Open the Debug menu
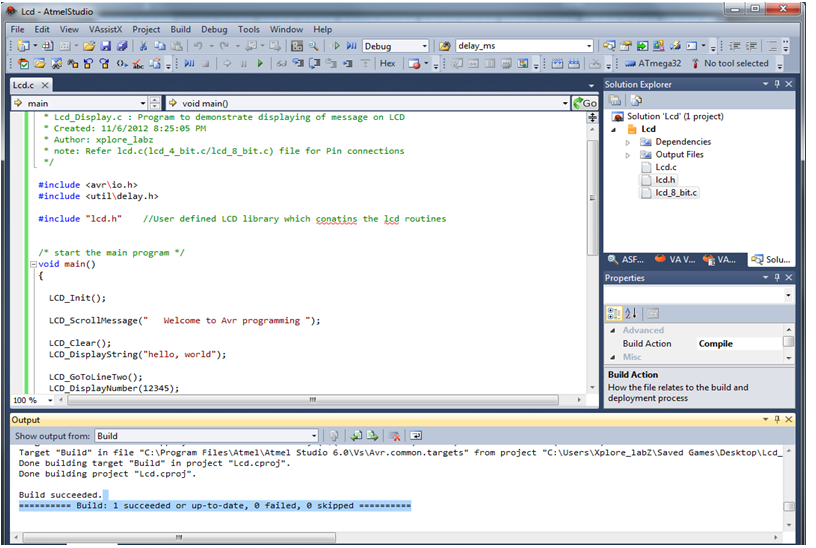The width and height of the screenshot is (816, 548). pos(214,29)
